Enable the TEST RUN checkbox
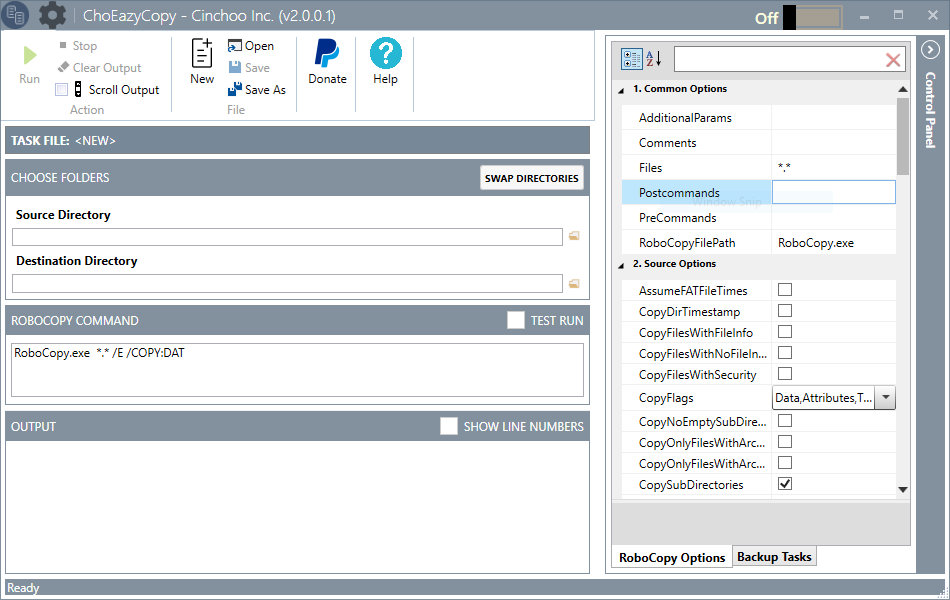Viewport: 950px width, 600px height. (x=516, y=320)
